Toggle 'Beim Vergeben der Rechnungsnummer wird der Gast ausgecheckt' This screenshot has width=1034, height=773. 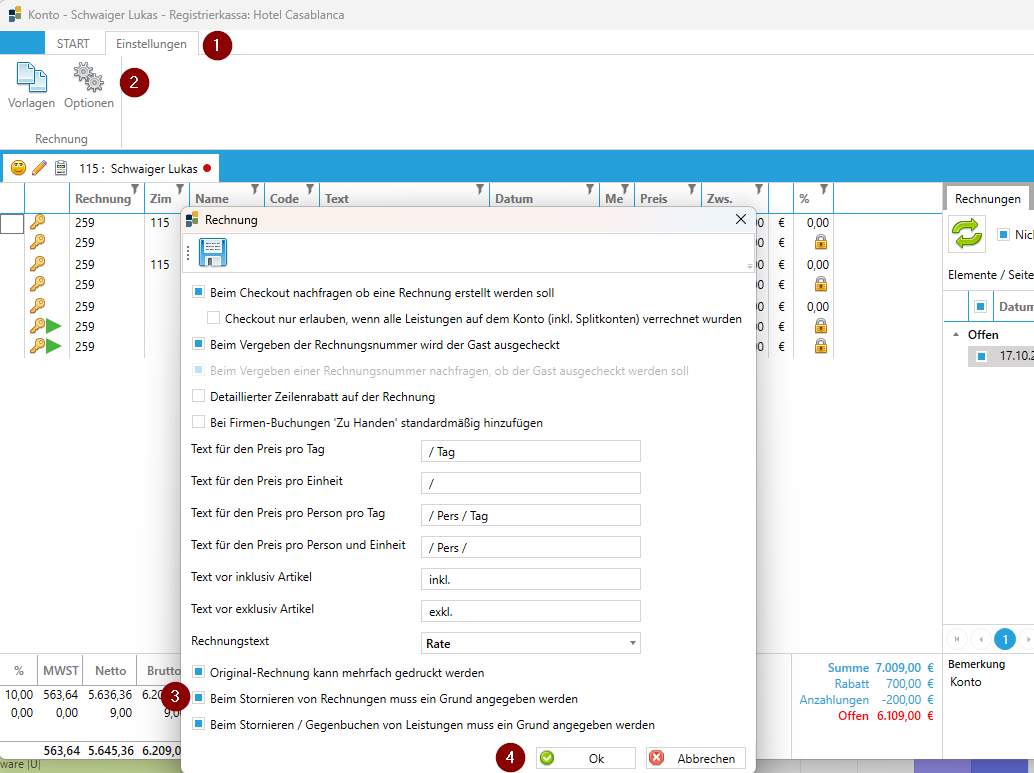198,344
